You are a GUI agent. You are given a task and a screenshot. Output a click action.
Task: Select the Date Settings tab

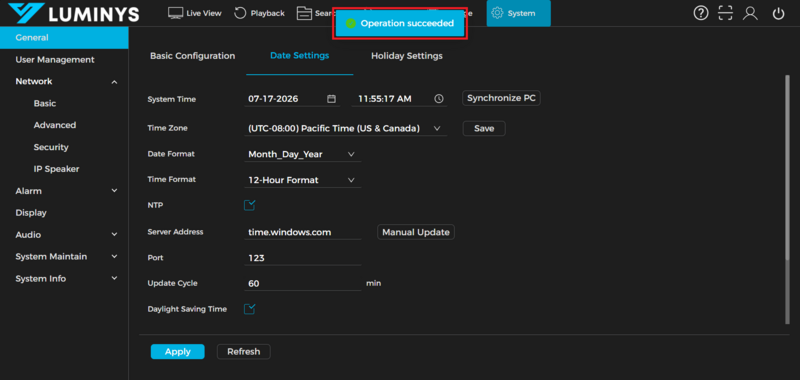[x=299, y=56]
